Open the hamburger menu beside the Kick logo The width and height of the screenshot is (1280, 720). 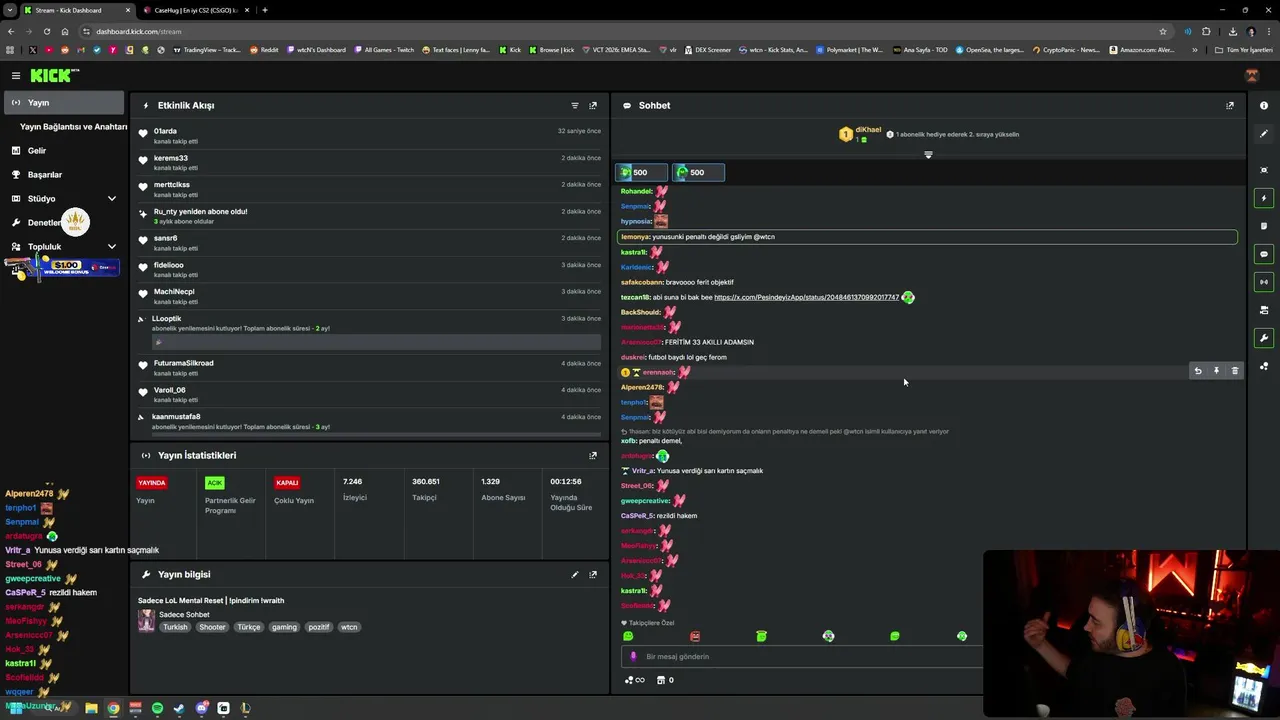click(16, 75)
